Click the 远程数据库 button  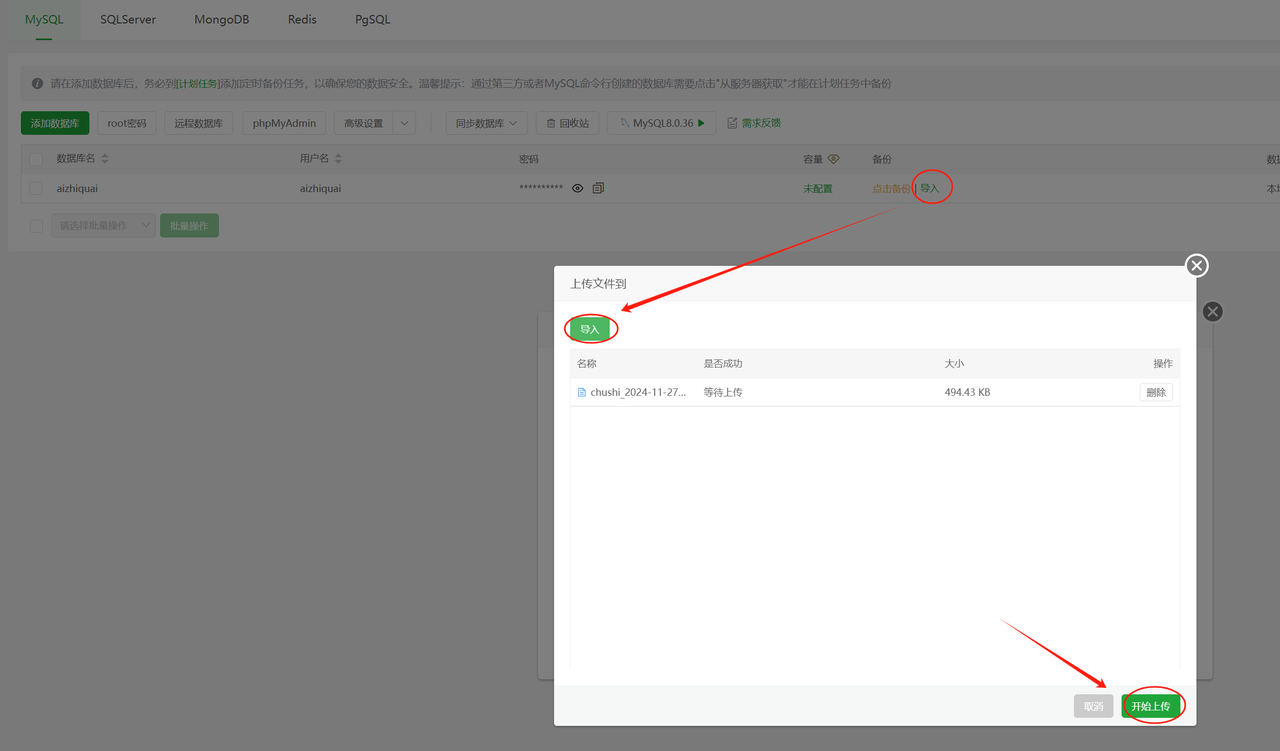click(199, 123)
